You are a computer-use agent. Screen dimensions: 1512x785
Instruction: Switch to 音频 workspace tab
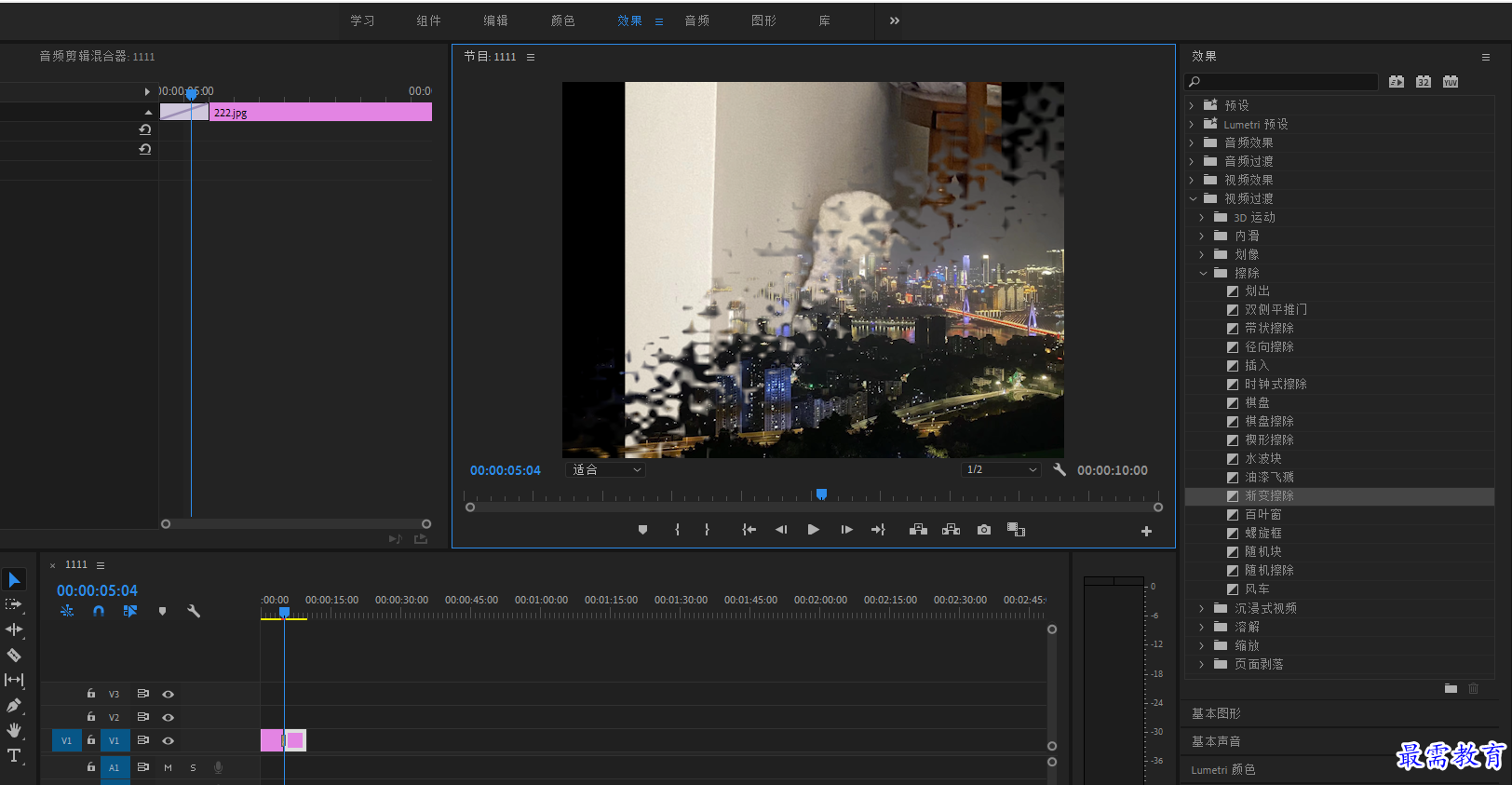(x=696, y=20)
